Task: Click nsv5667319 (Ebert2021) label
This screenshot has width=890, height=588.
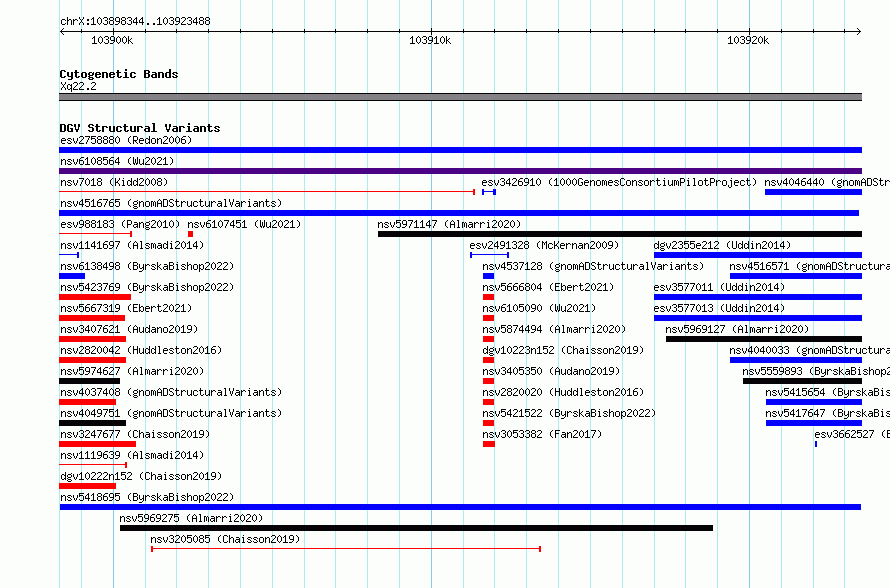Action: pyautogui.click(x=126, y=308)
